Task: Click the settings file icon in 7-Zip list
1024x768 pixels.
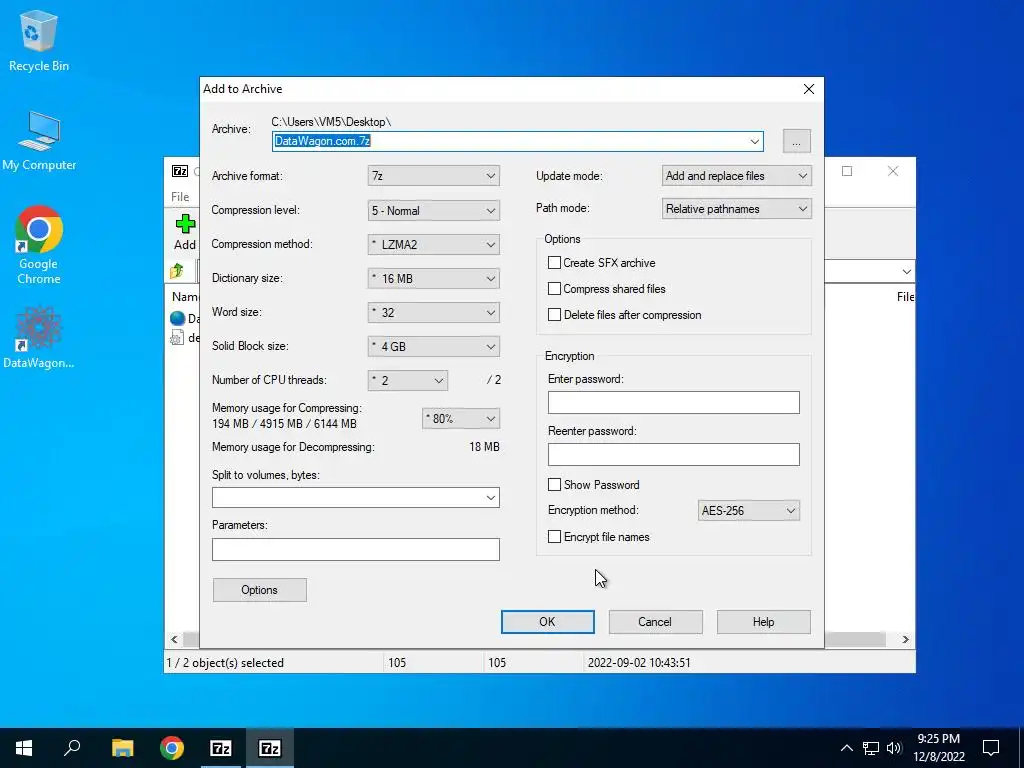Action: [x=177, y=338]
